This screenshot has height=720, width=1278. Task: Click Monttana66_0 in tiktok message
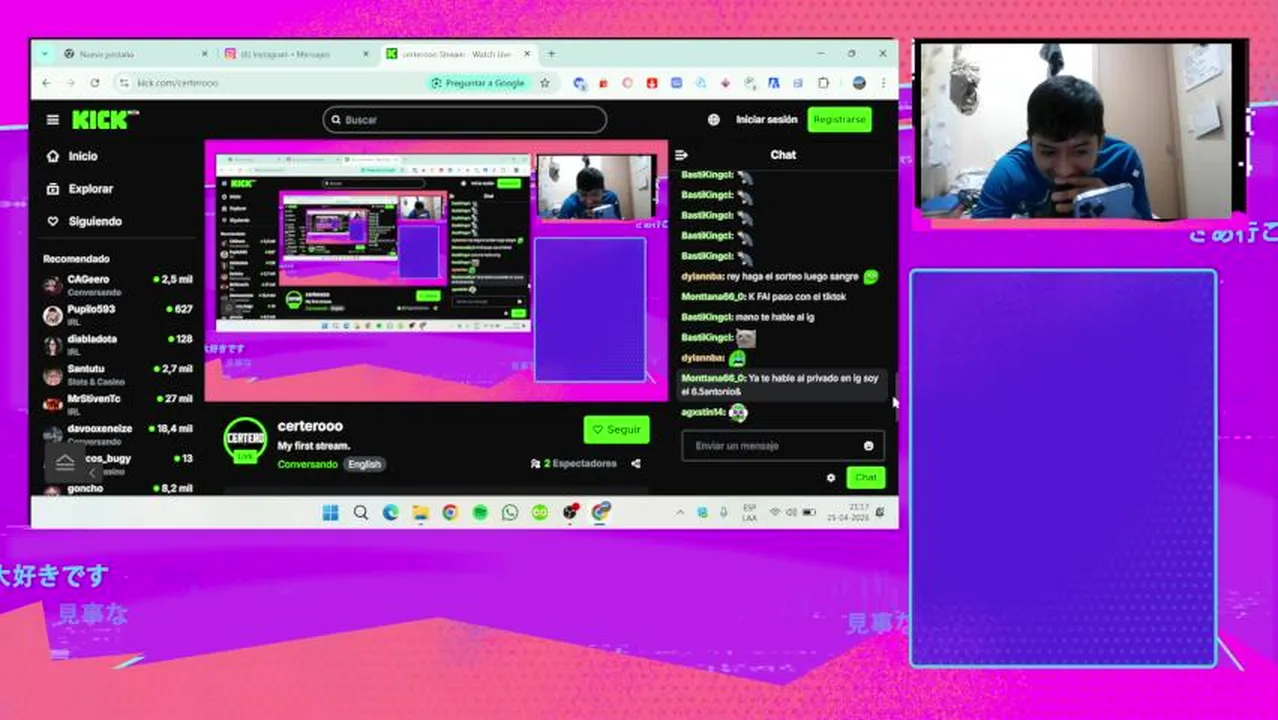pyautogui.click(x=712, y=297)
